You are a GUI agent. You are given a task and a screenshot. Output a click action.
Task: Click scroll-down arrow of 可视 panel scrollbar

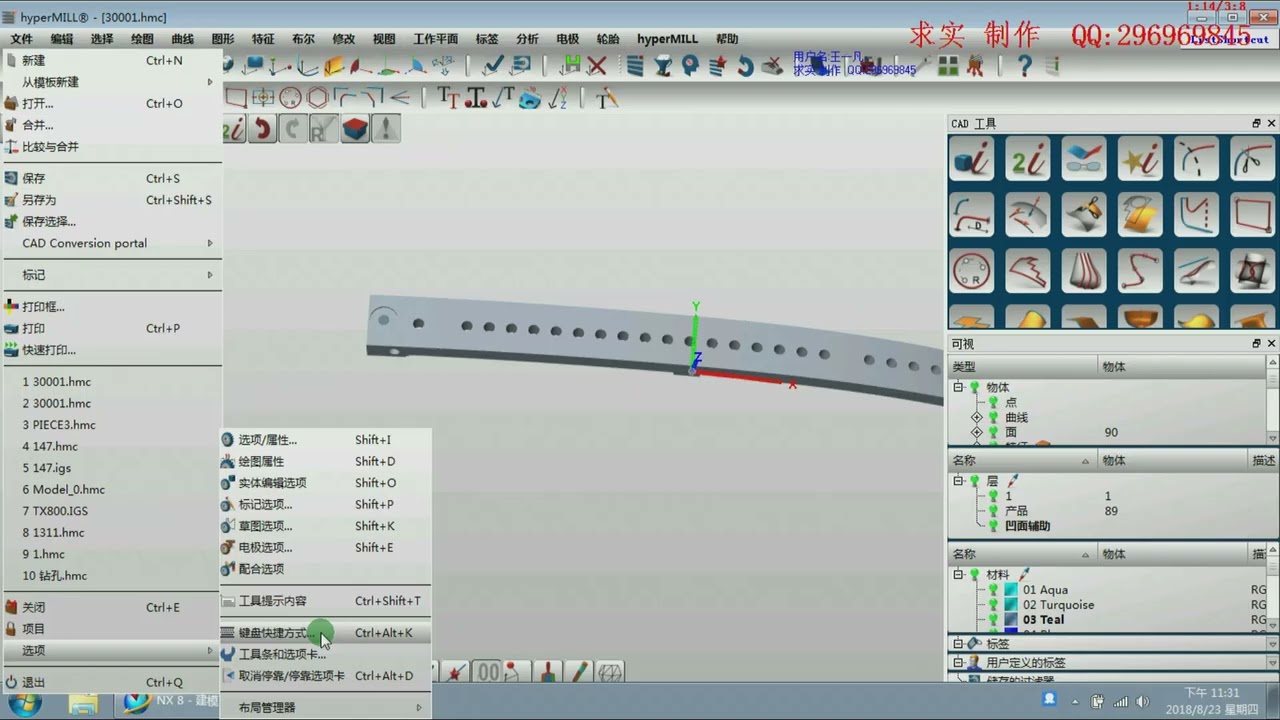[1272, 438]
